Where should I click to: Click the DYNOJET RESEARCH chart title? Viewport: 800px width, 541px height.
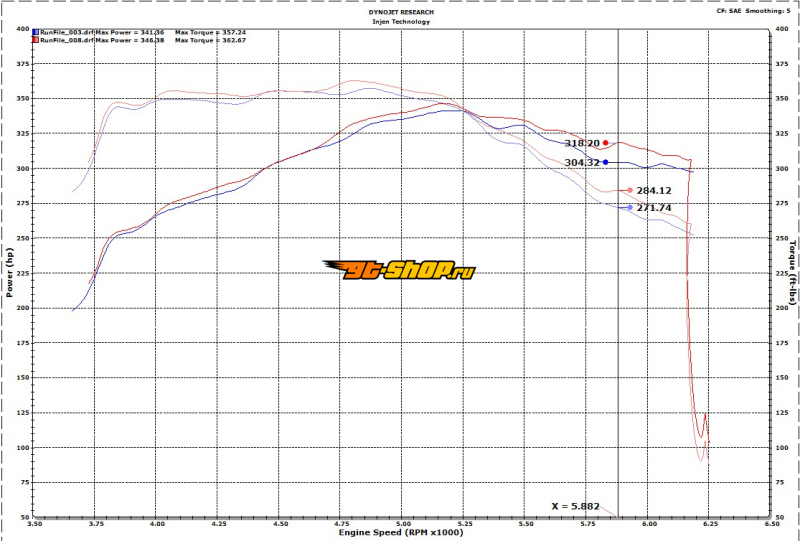pyautogui.click(x=398, y=11)
